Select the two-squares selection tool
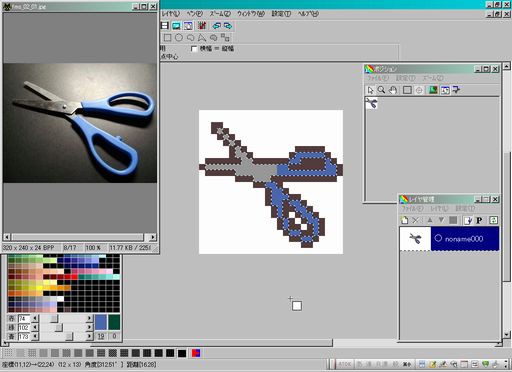512x372 pixels. point(225,38)
